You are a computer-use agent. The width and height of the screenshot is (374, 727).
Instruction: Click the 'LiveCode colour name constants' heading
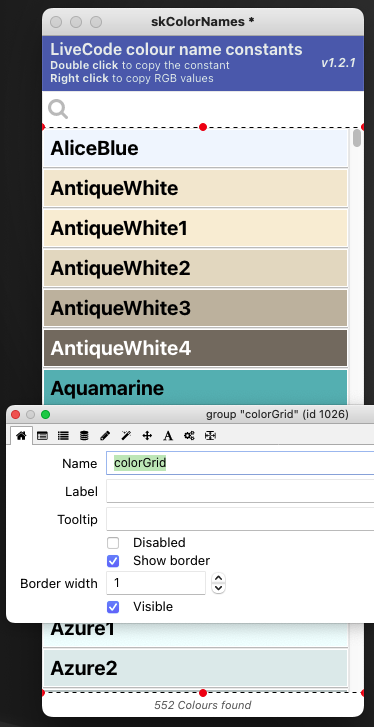click(x=176, y=49)
